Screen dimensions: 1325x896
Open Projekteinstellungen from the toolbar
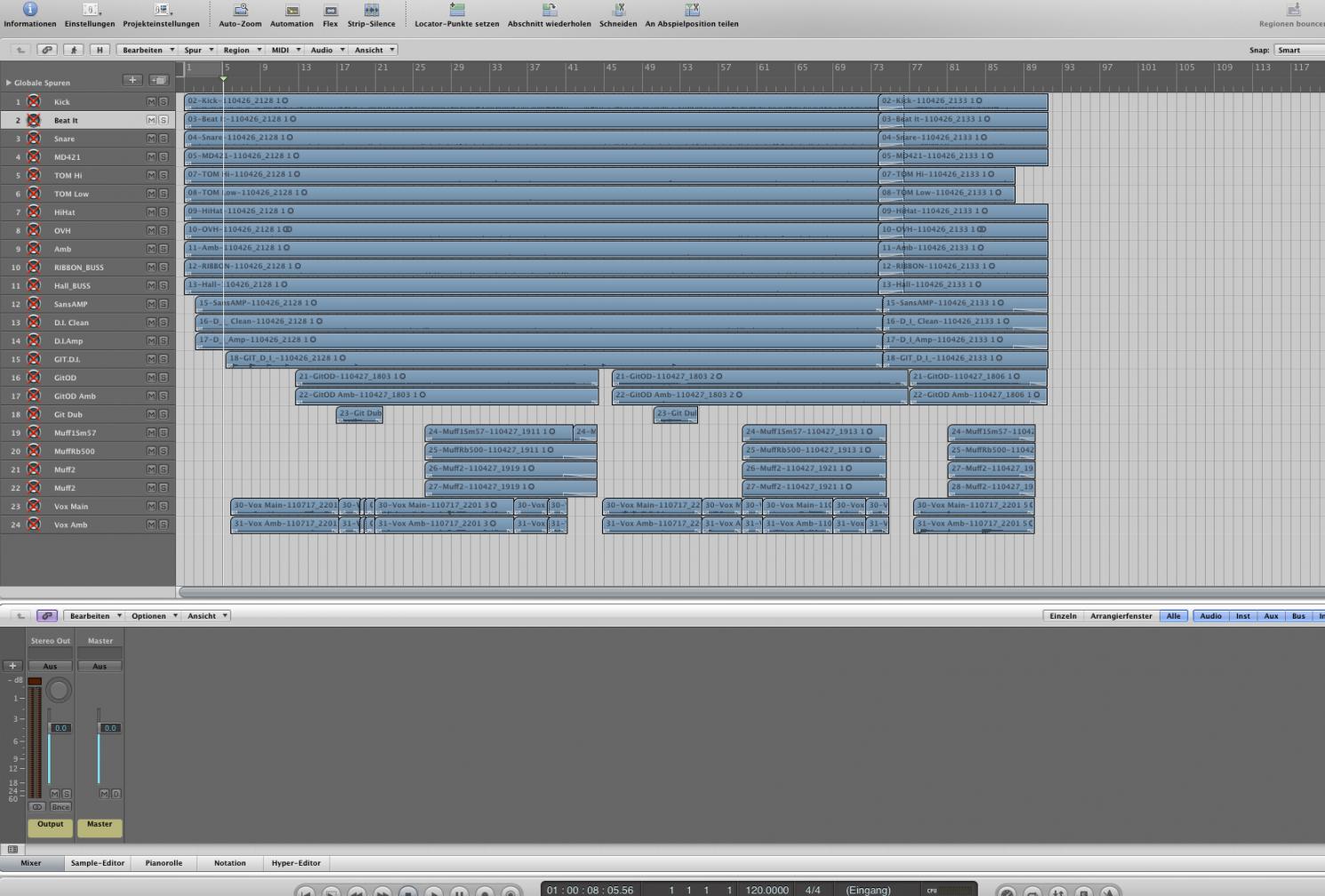click(x=161, y=9)
